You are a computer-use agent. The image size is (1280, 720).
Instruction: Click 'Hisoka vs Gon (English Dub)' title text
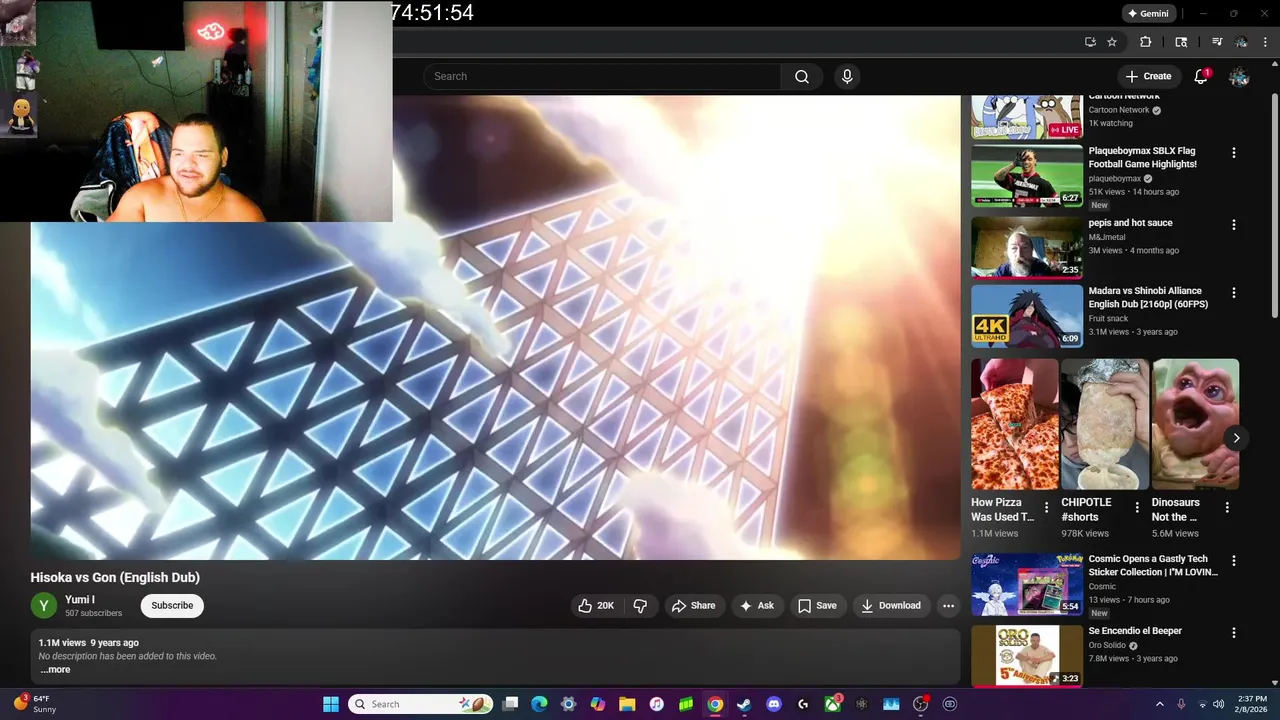pyautogui.click(x=115, y=577)
